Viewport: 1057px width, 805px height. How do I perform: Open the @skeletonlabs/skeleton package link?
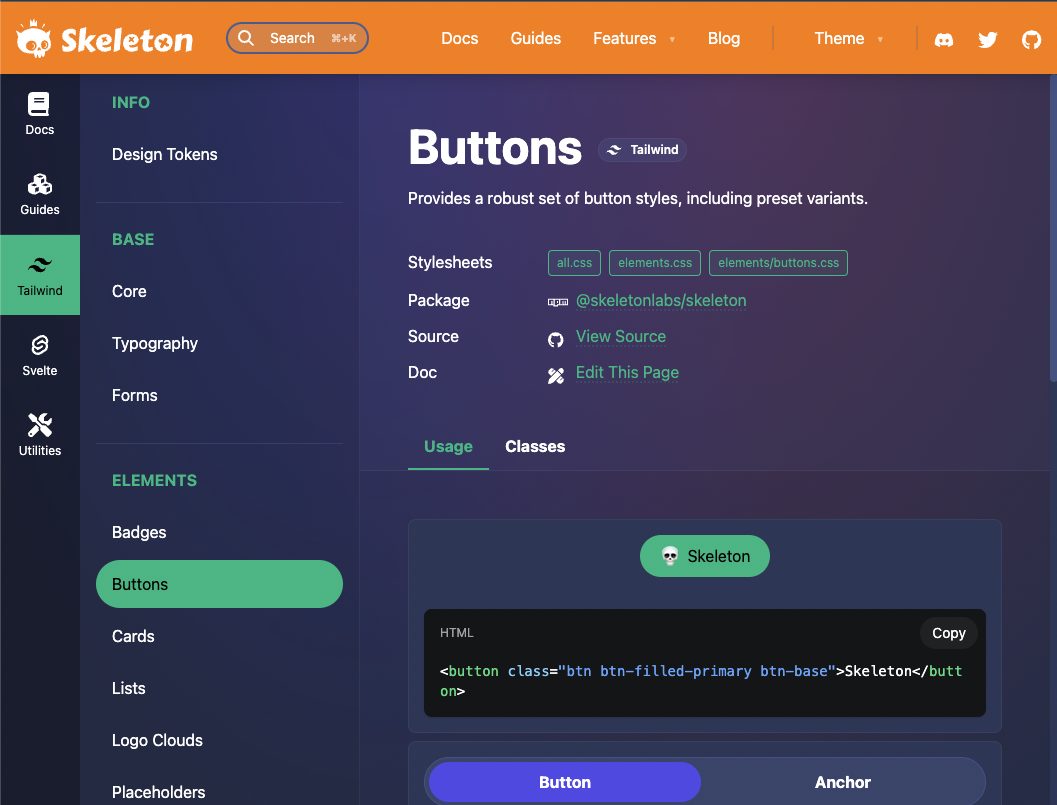tap(661, 301)
